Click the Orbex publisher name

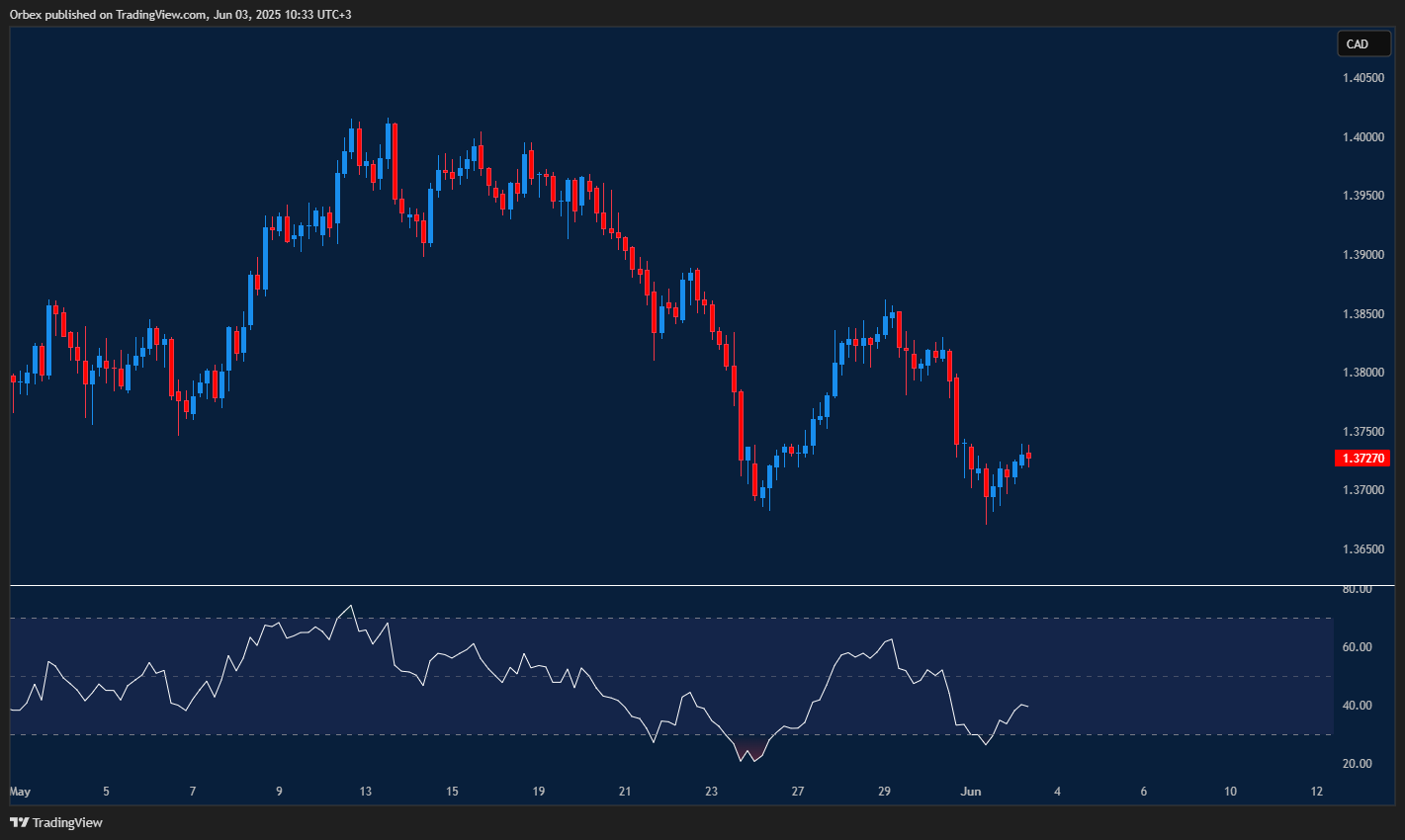(24, 14)
